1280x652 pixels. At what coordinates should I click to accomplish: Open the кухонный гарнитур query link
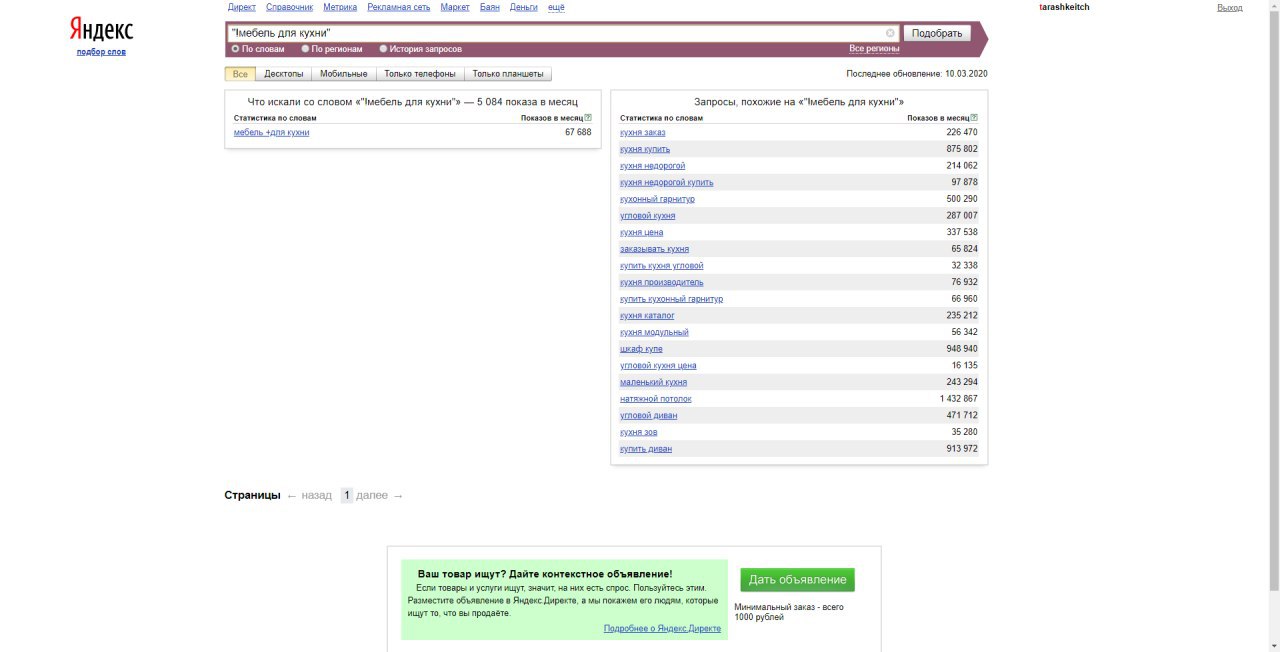pos(657,199)
